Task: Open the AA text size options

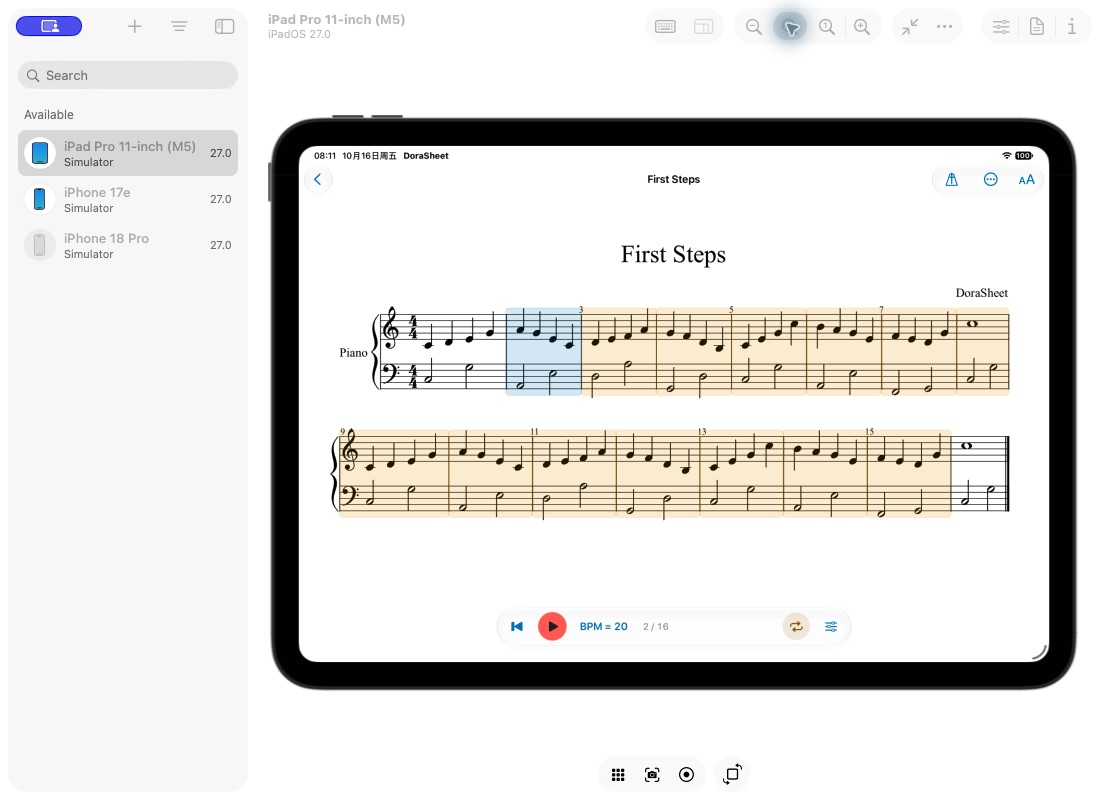Action: (1026, 180)
